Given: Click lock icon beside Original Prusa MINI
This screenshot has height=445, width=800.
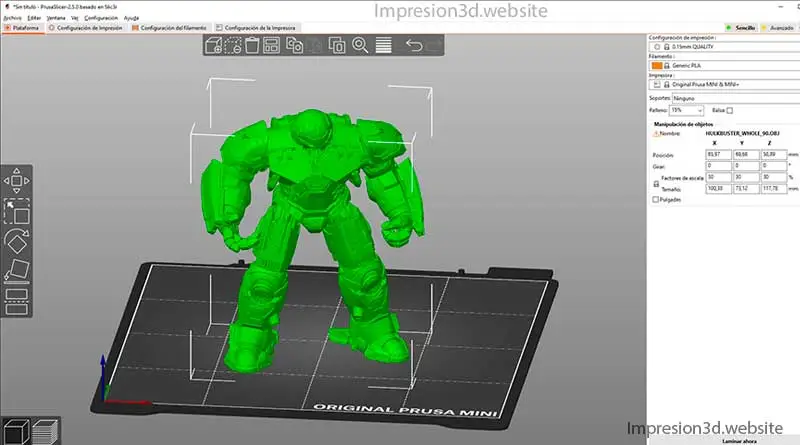Looking at the screenshot, I should (666, 84).
